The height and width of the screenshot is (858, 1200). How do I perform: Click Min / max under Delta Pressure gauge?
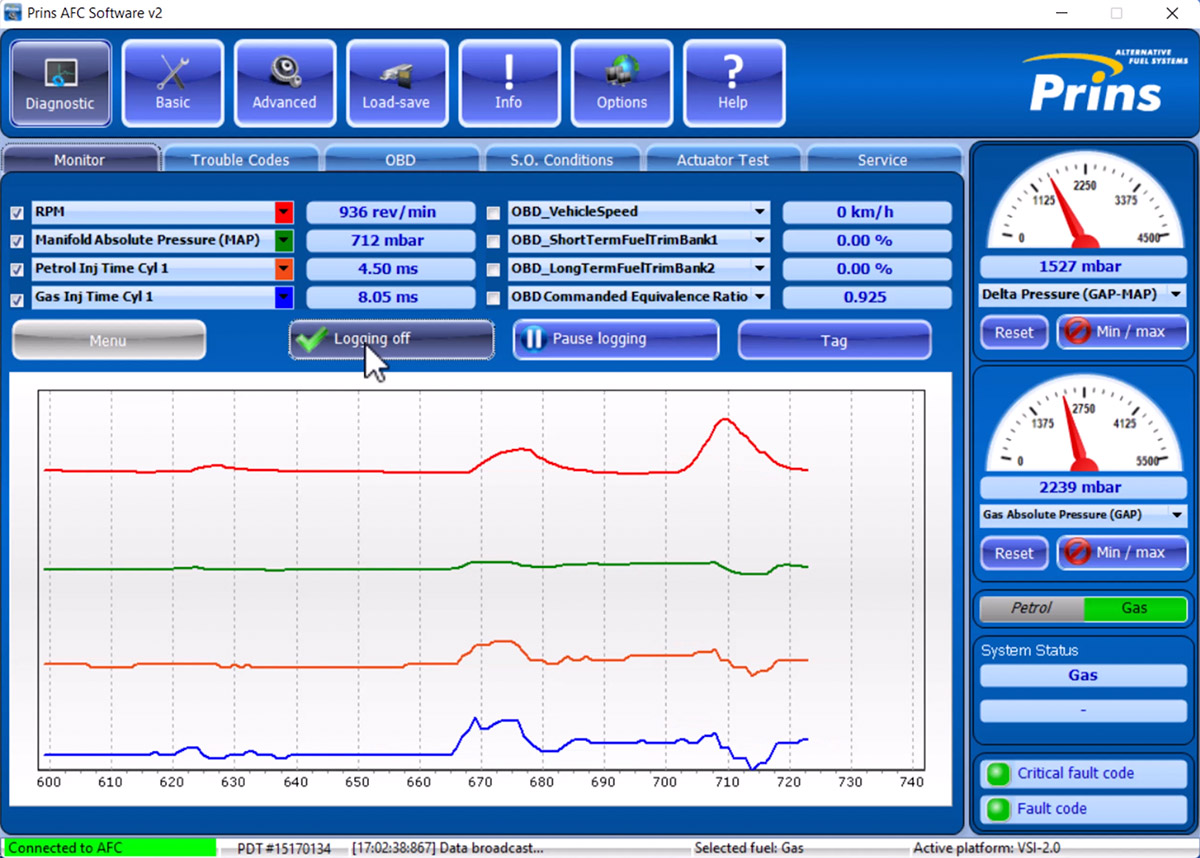1122,332
